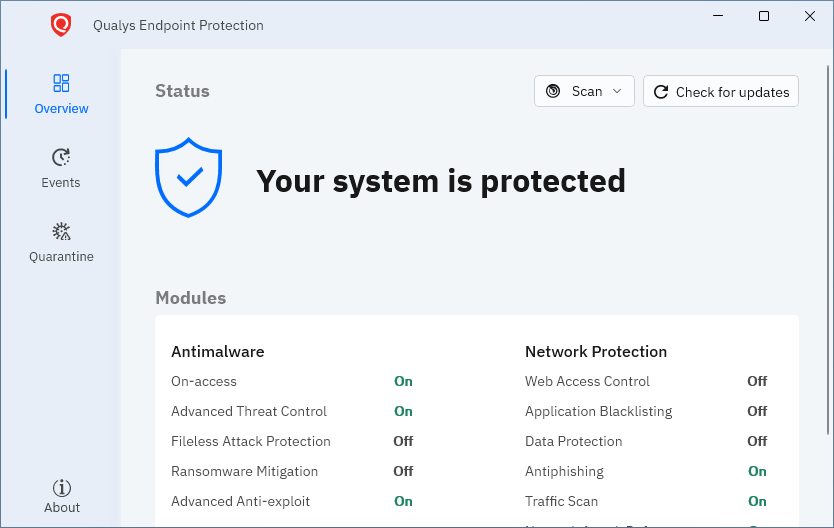Click the On status for Advanced Threat Control

[403, 411]
